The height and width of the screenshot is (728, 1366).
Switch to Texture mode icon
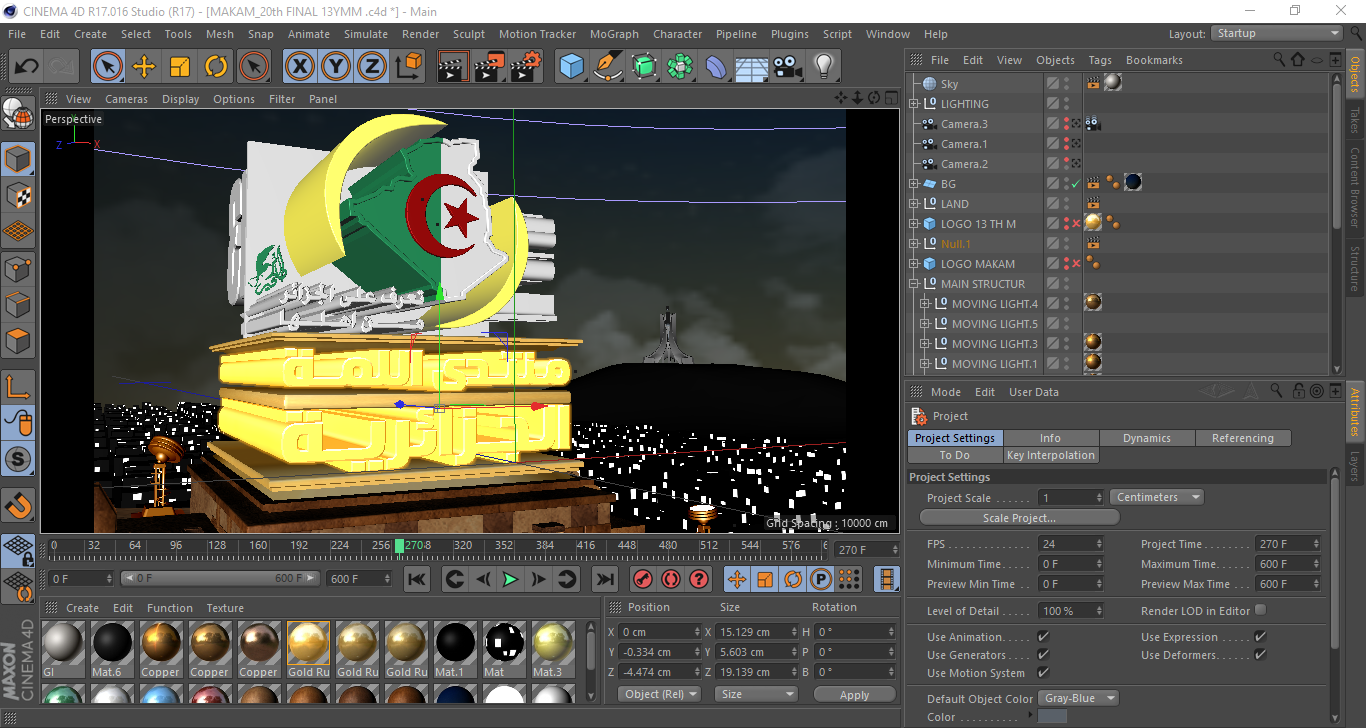tap(18, 195)
